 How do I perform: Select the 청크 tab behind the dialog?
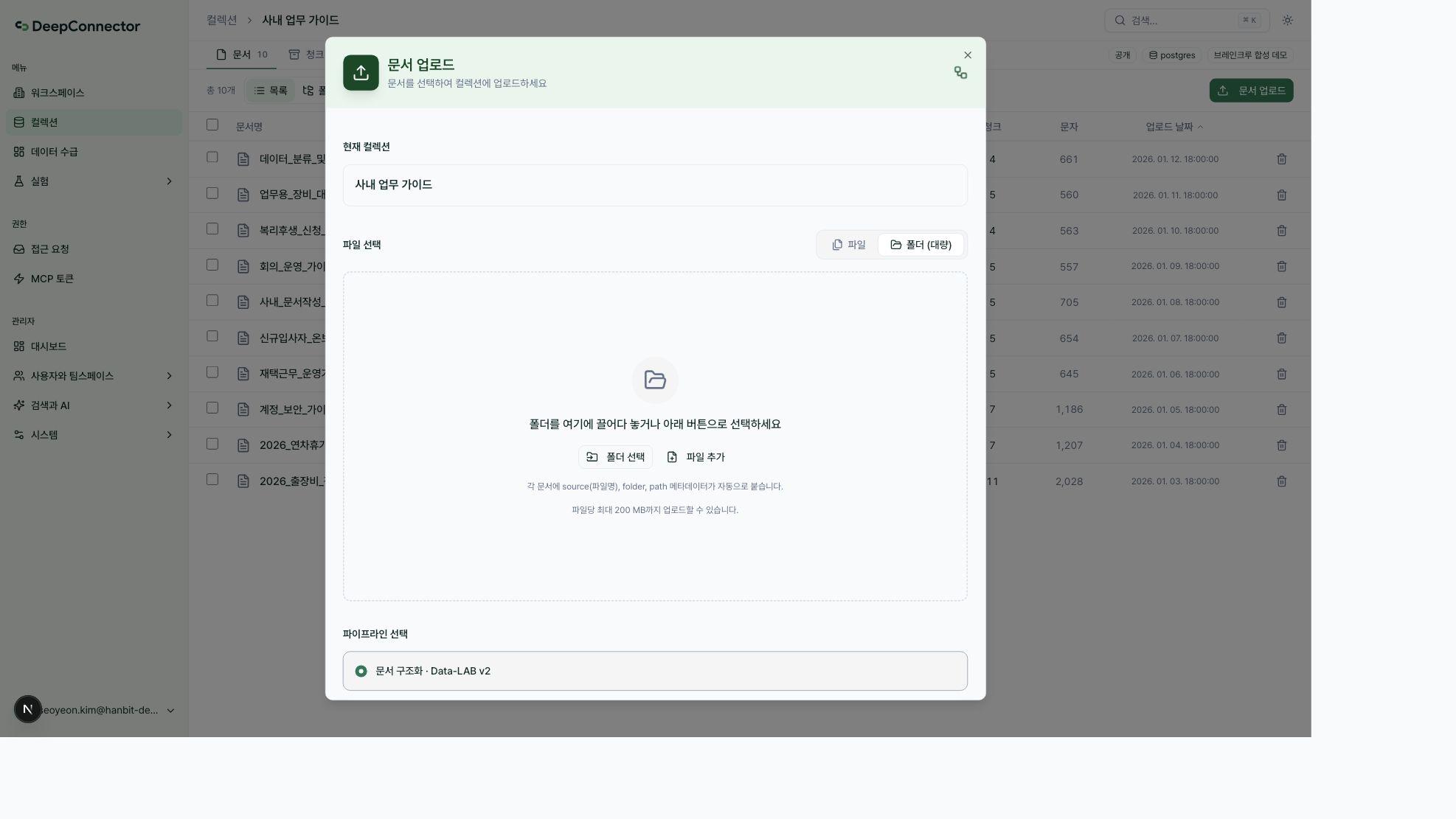click(x=307, y=55)
